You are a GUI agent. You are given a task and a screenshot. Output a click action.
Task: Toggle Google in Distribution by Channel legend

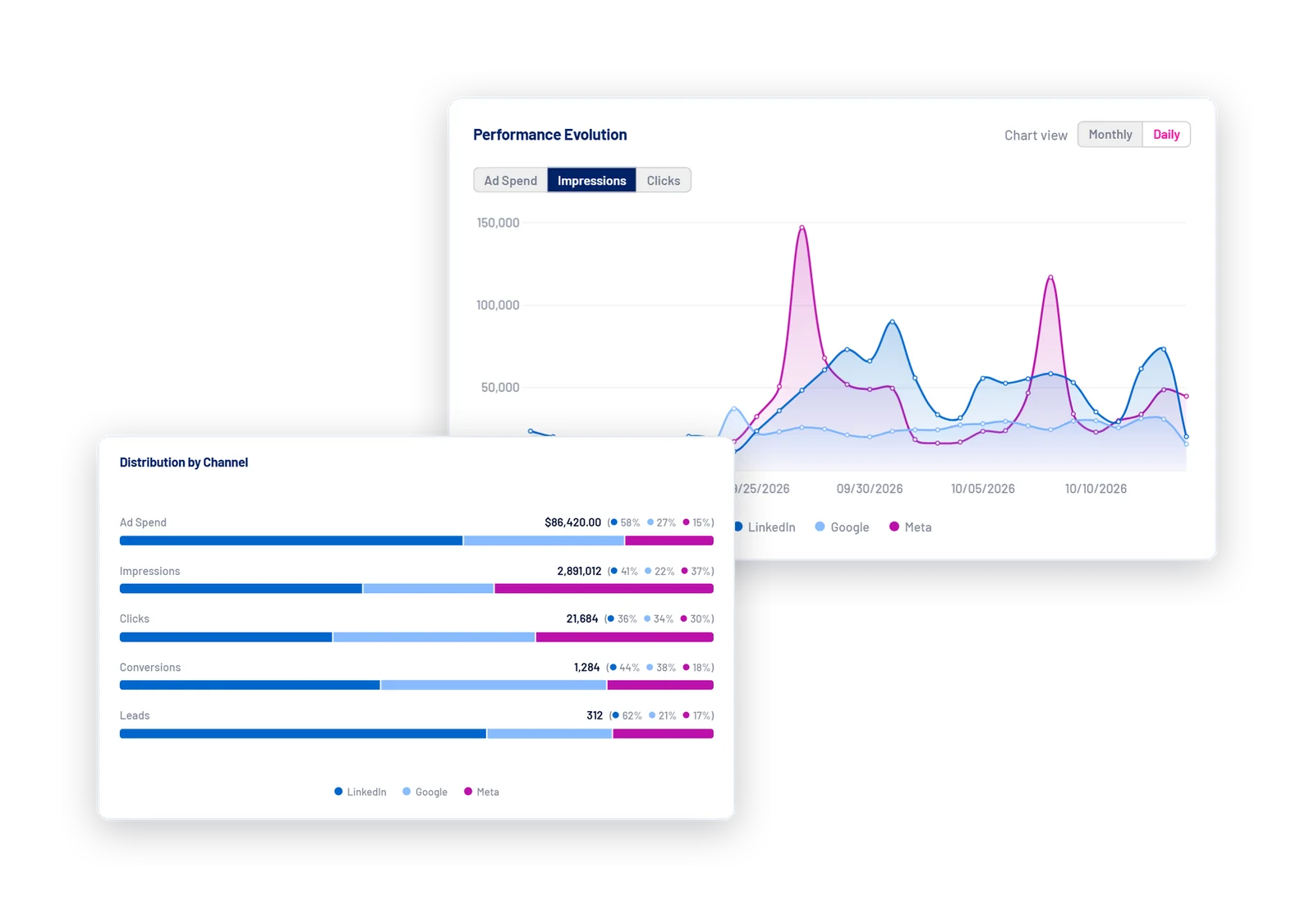[x=425, y=792]
